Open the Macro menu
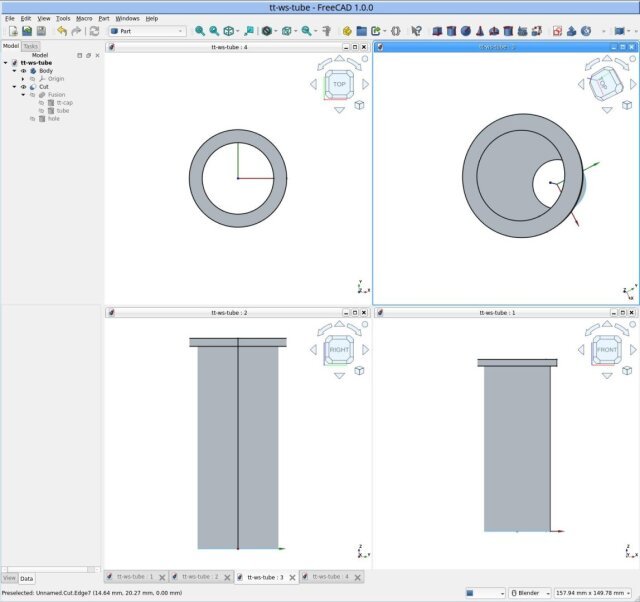The width and height of the screenshot is (640, 602). click(x=84, y=18)
